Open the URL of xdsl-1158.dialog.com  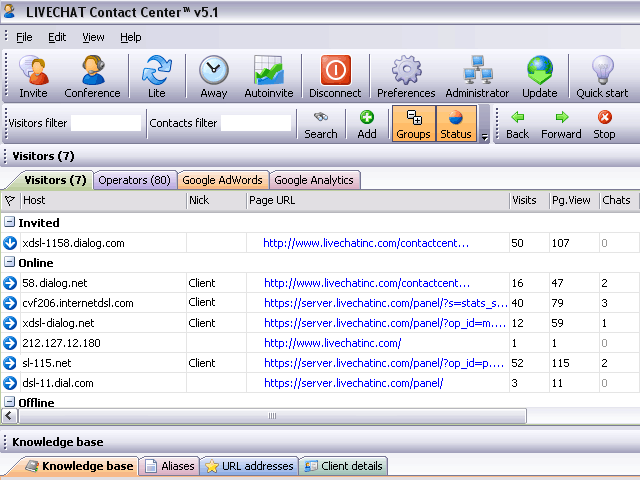point(366,243)
